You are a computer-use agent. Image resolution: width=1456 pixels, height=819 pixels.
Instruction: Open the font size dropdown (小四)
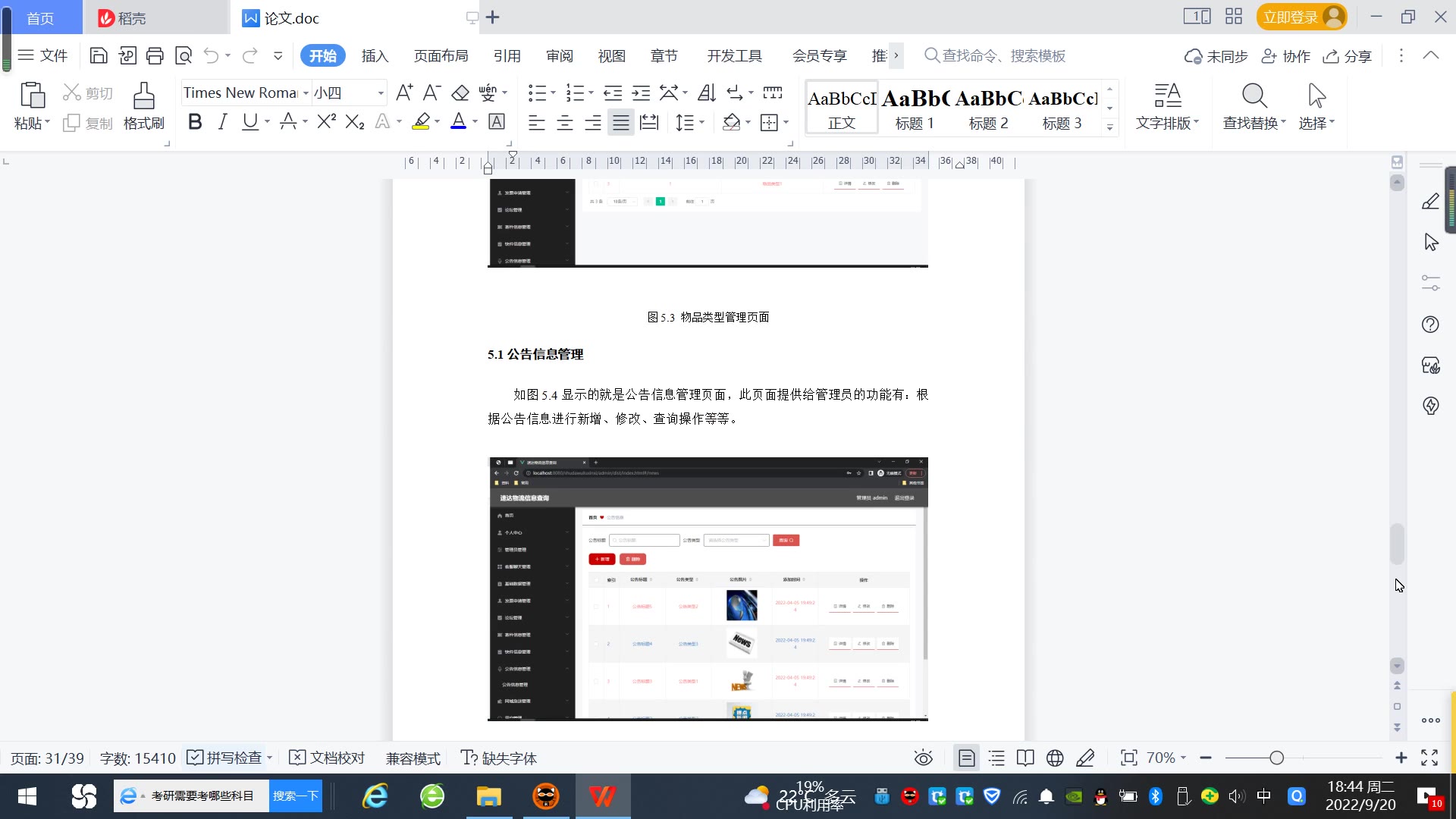(381, 93)
